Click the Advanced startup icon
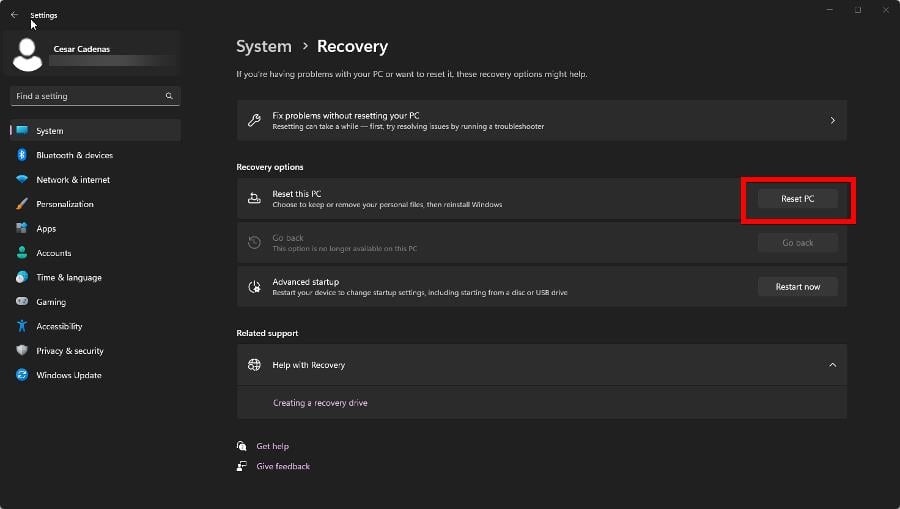Screen dimensions: 900x509 (254, 286)
